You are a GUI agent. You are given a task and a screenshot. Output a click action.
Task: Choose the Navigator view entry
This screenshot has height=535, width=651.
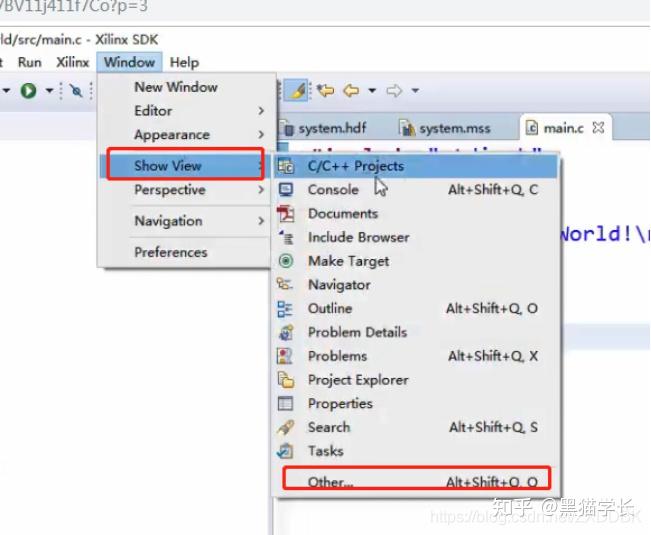(x=416, y=285)
